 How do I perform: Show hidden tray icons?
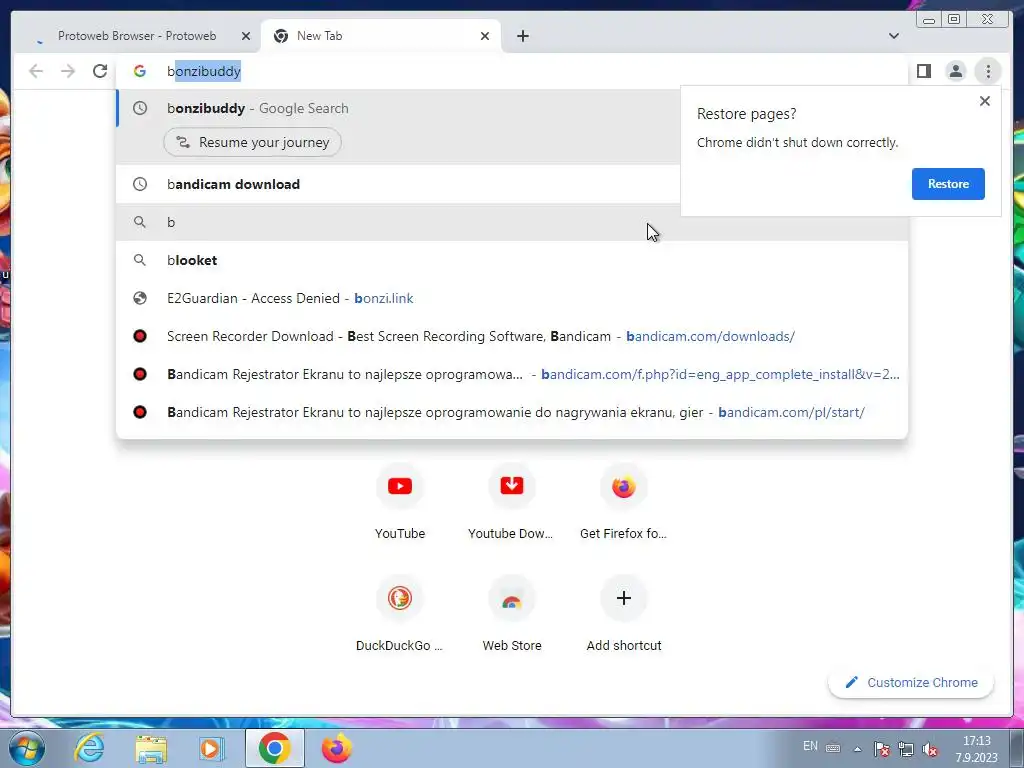tap(857, 749)
